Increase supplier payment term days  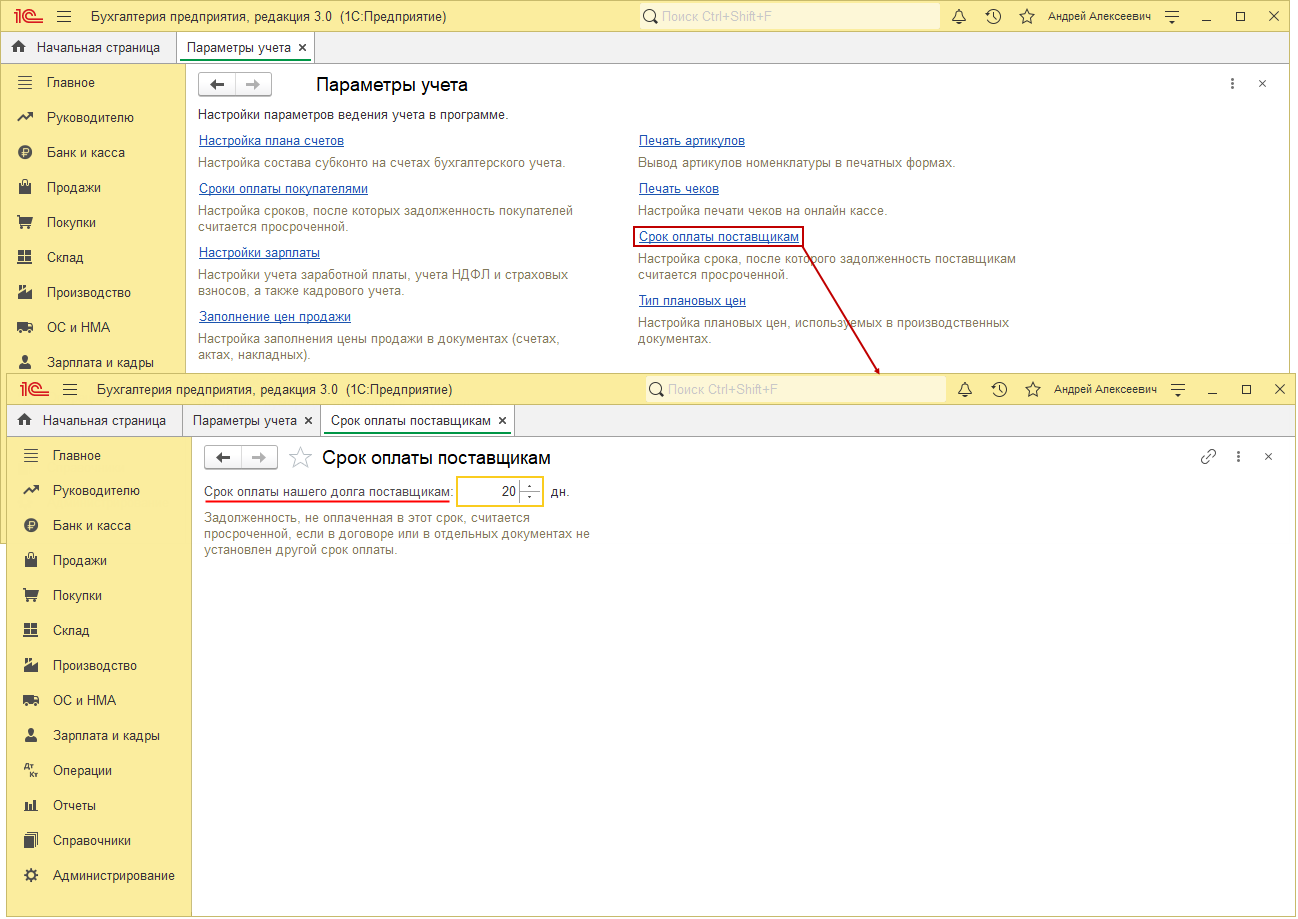pos(530,486)
